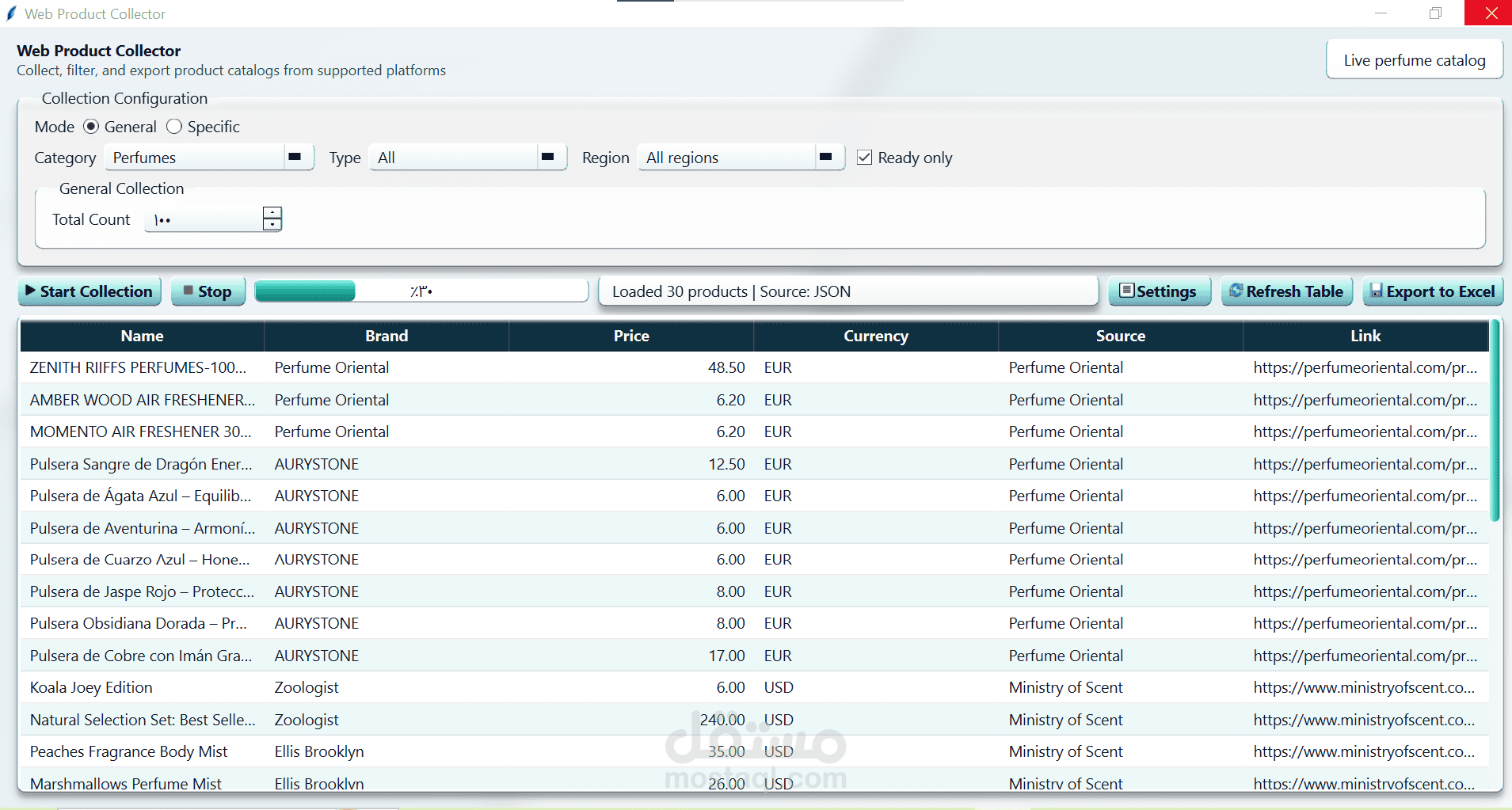Image resolution: width=1512 pixels, height=810 pixels.
Task: Minimize the Web Product Collector window
Action: pyautogui.click(x=1381, y=13)
